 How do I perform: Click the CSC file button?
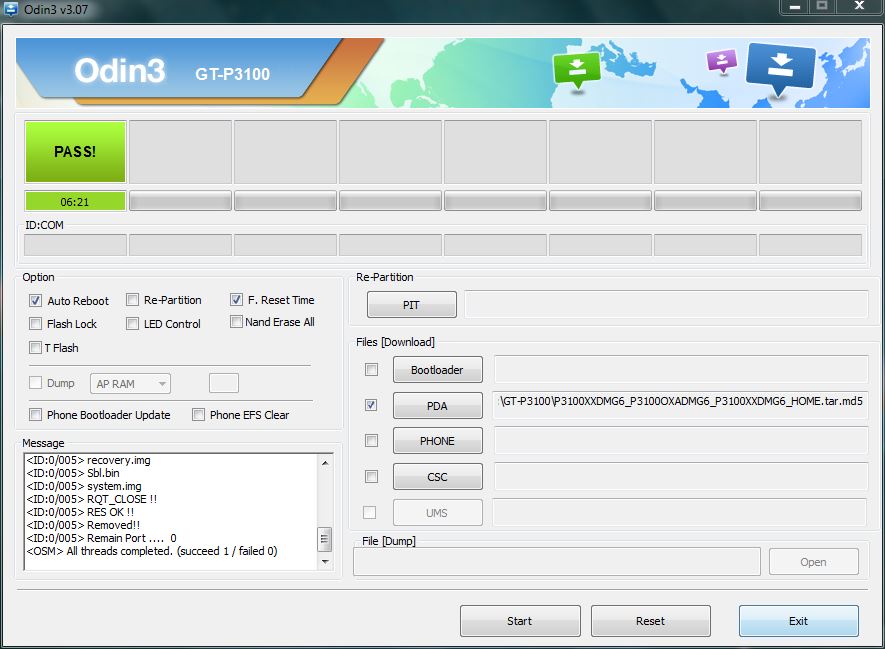(437, 477)
